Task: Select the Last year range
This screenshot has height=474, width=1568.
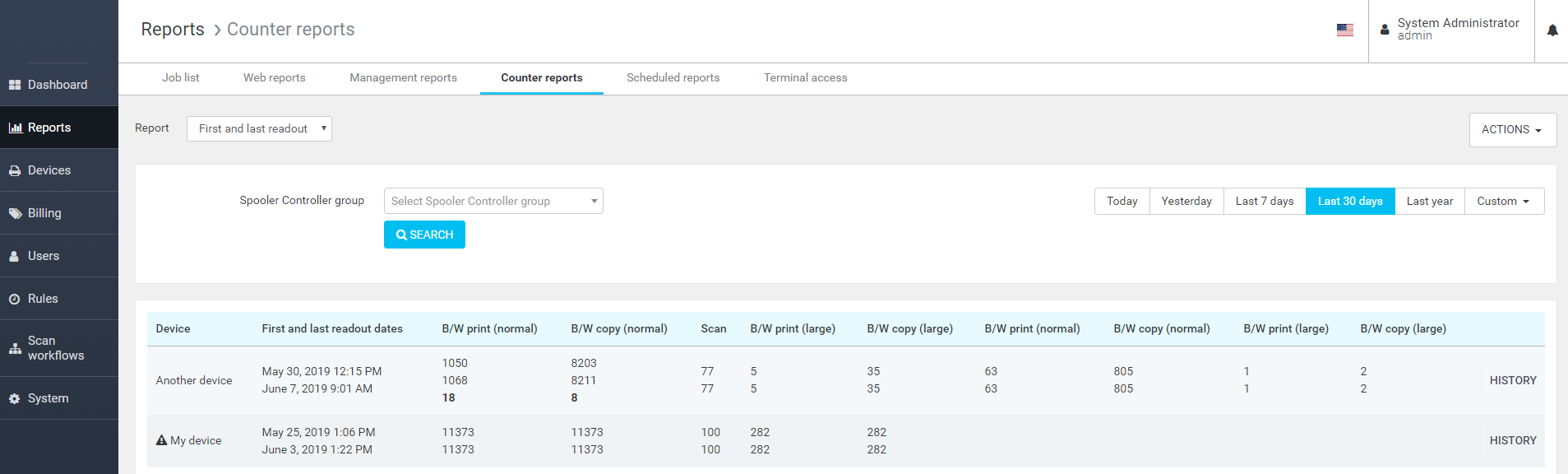Action: (x=1429, y=201)
